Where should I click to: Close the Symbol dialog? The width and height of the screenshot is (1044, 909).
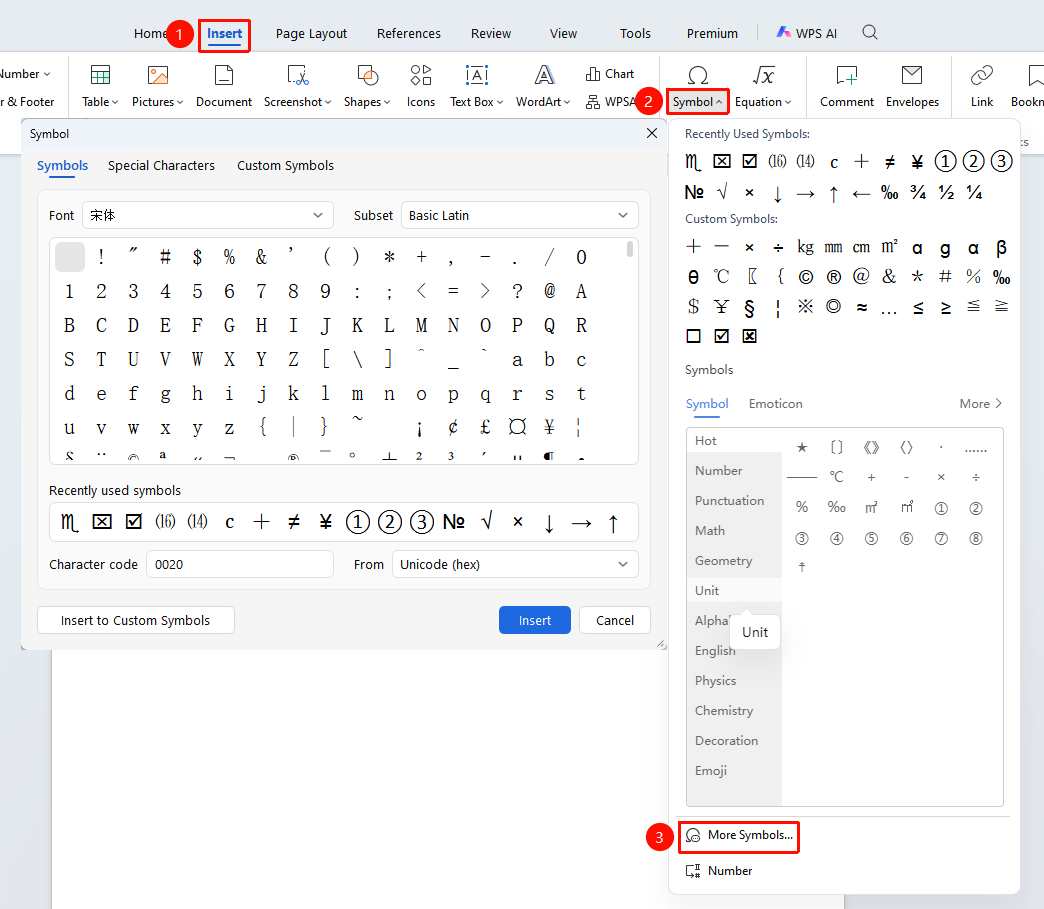[x=652, y=133]
